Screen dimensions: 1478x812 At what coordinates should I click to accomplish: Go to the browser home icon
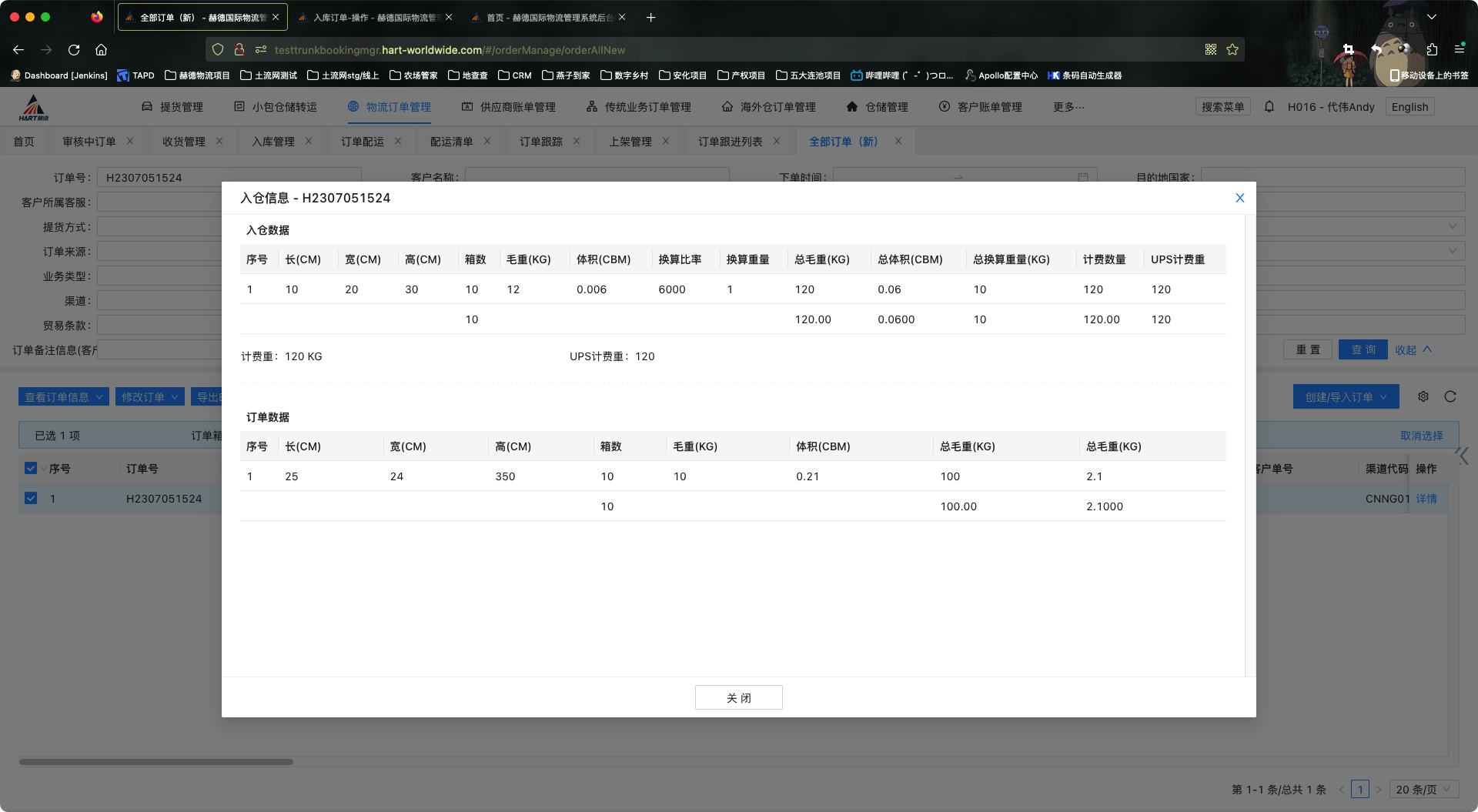(x=101, y=50)
